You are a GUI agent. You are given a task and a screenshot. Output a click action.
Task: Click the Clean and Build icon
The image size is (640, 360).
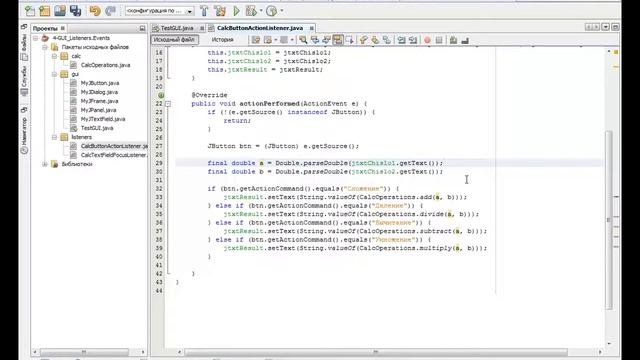click(x=220, y=11)
